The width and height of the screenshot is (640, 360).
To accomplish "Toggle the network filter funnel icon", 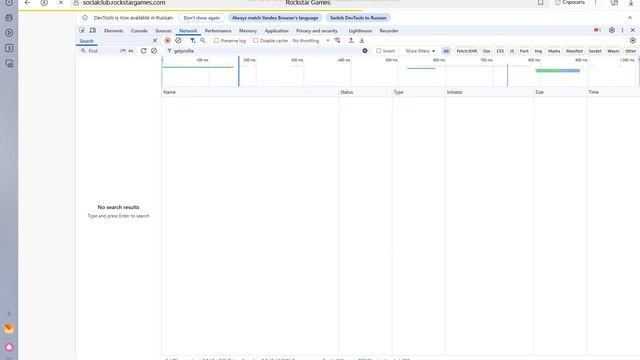I will (192, 40).
